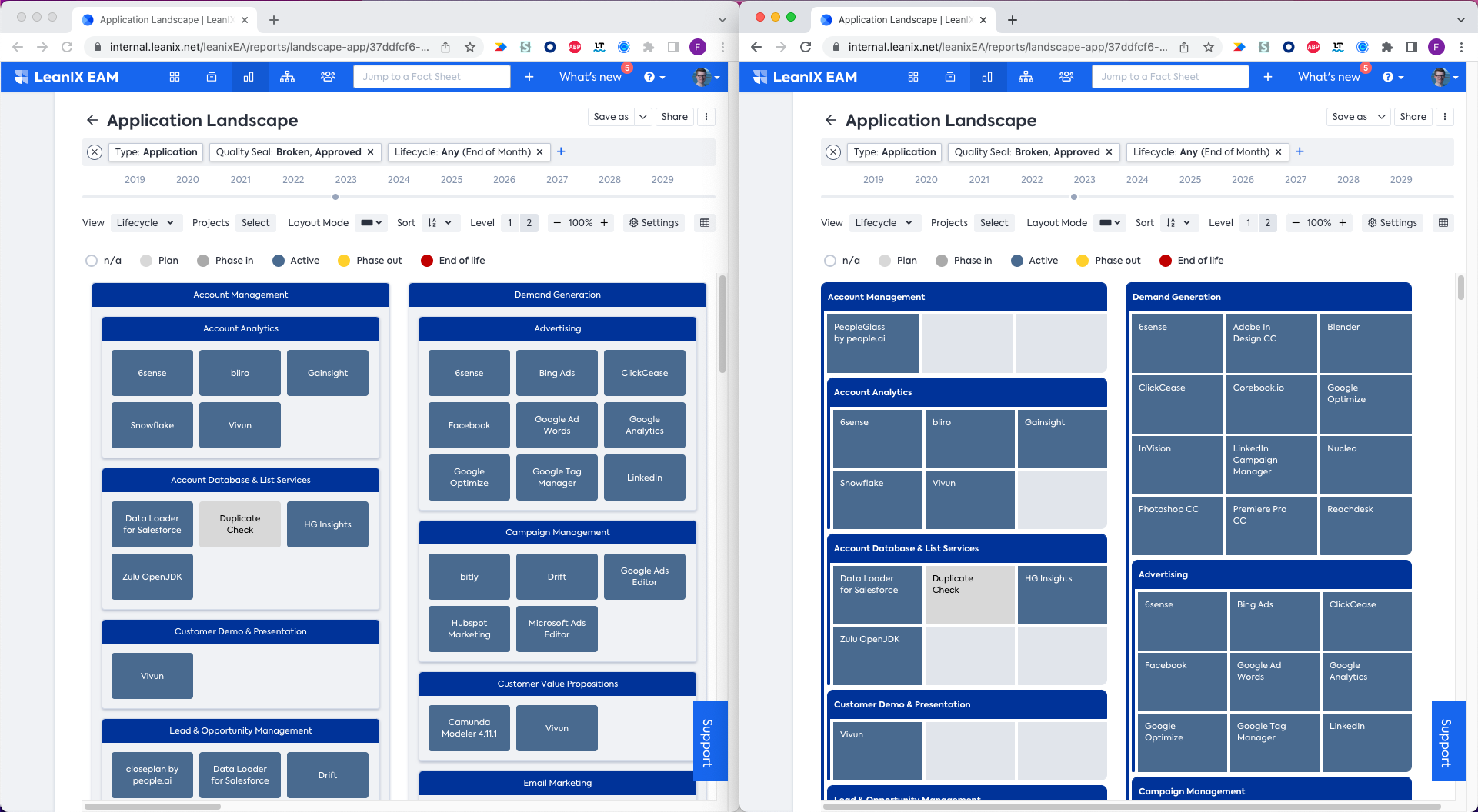Viewport: 1478px width, 812px height.
Task: Select Level 1 in right window
Action: (x=1248, y=223)
